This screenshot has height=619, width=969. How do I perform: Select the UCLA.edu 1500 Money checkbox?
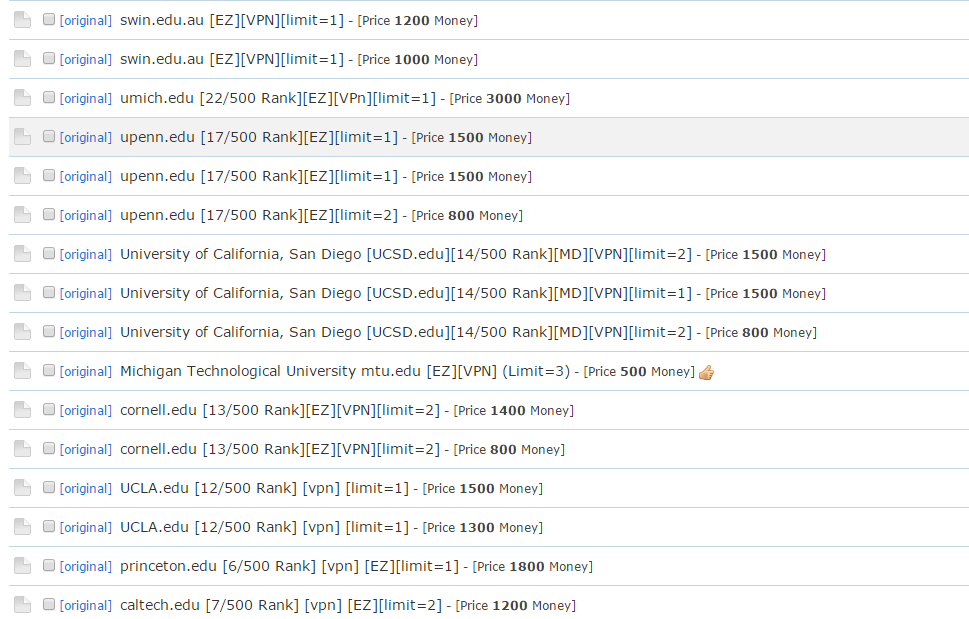pyautogui.click(x=49, y=486)
